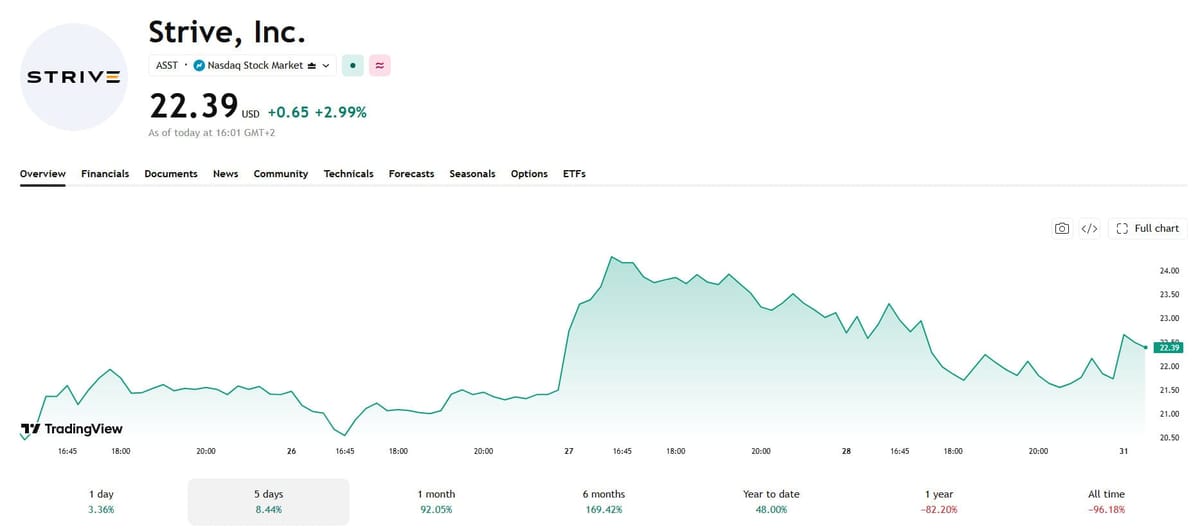Click the 22.39 price label on axis
This screenshot has height=529, width=1200.
pos(1169,347)
